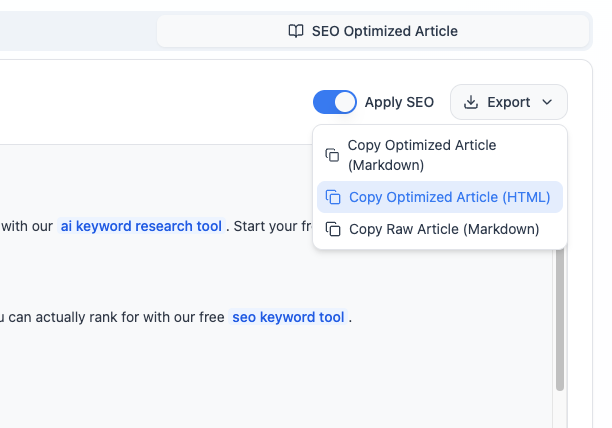Image resolution: width=612 pixels, height=428 pixels.
Task: Click copy icon beside Raw Article option
Action: [334, 229]
